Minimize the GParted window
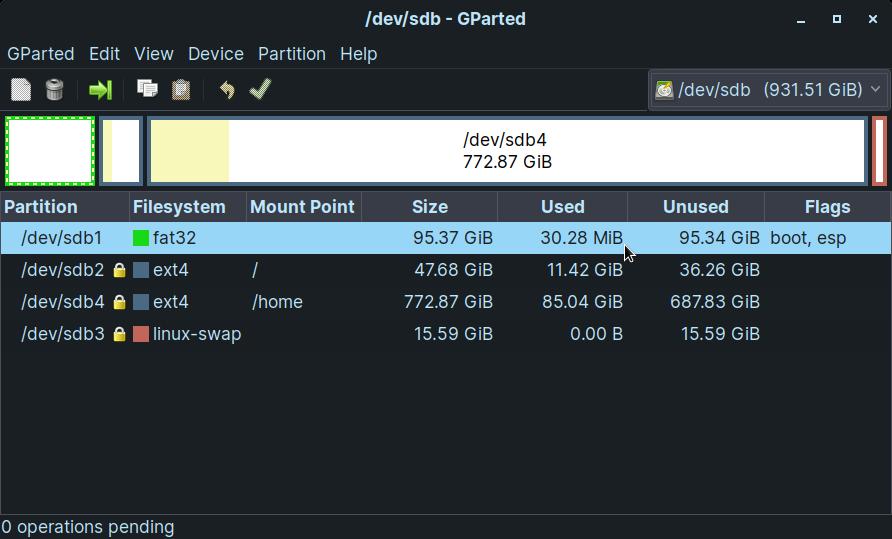Viewport: 892px width, 539px height. pos(801,19)
